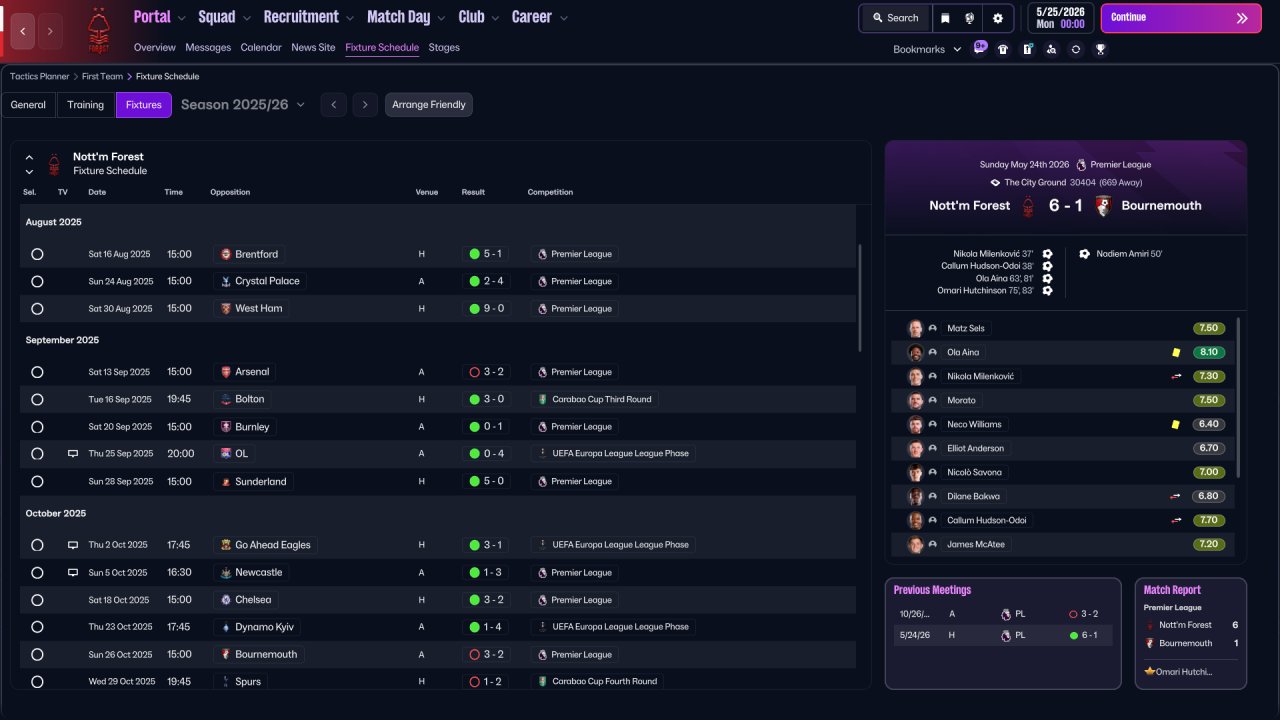Open the Overview tab
Image resolution: width=1280 pixels, height=720 pixels.
(154, 47)
